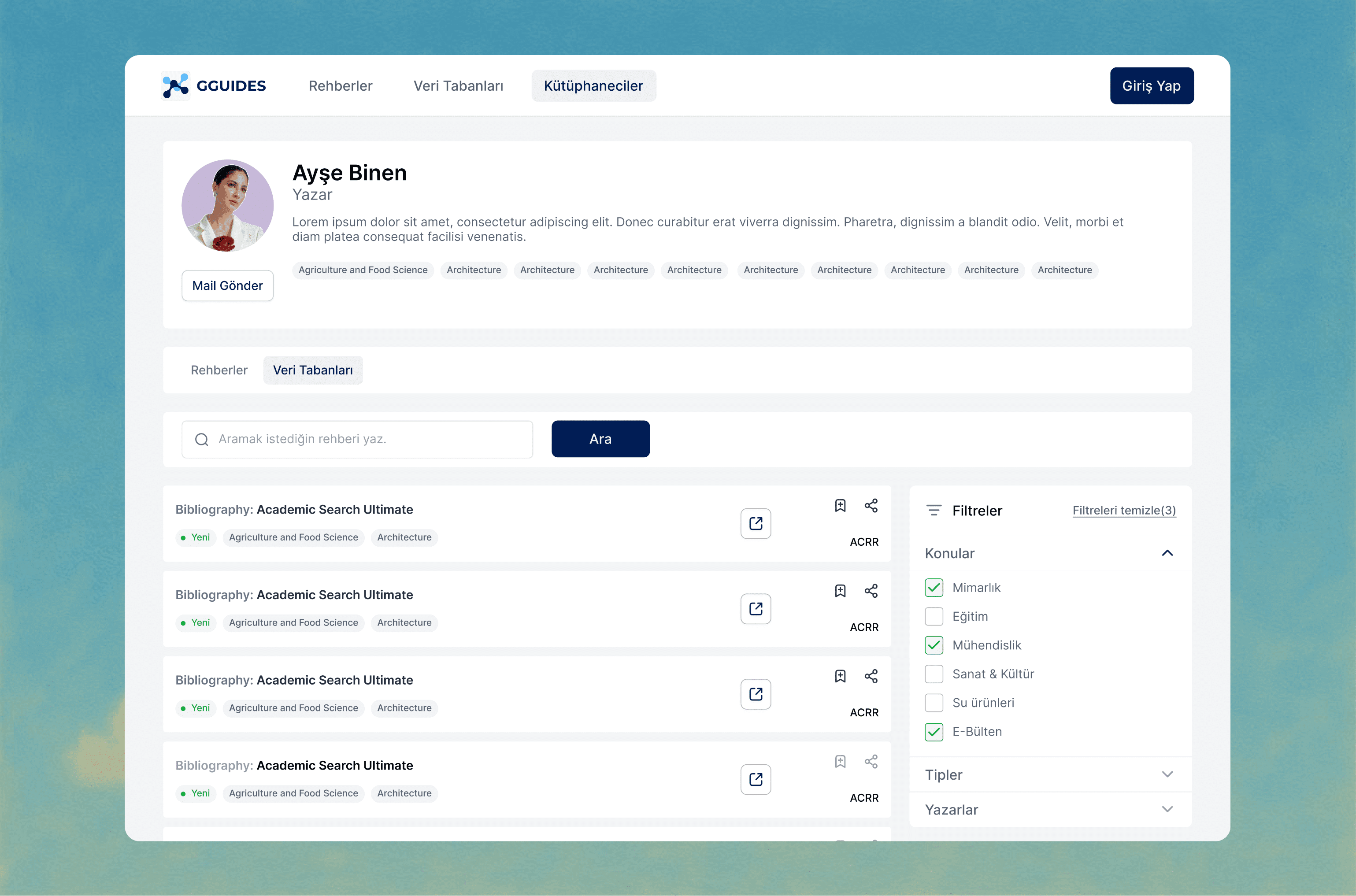Bookmark the third database result
This screenshot has height=896, width=1356.
point(840,676)
